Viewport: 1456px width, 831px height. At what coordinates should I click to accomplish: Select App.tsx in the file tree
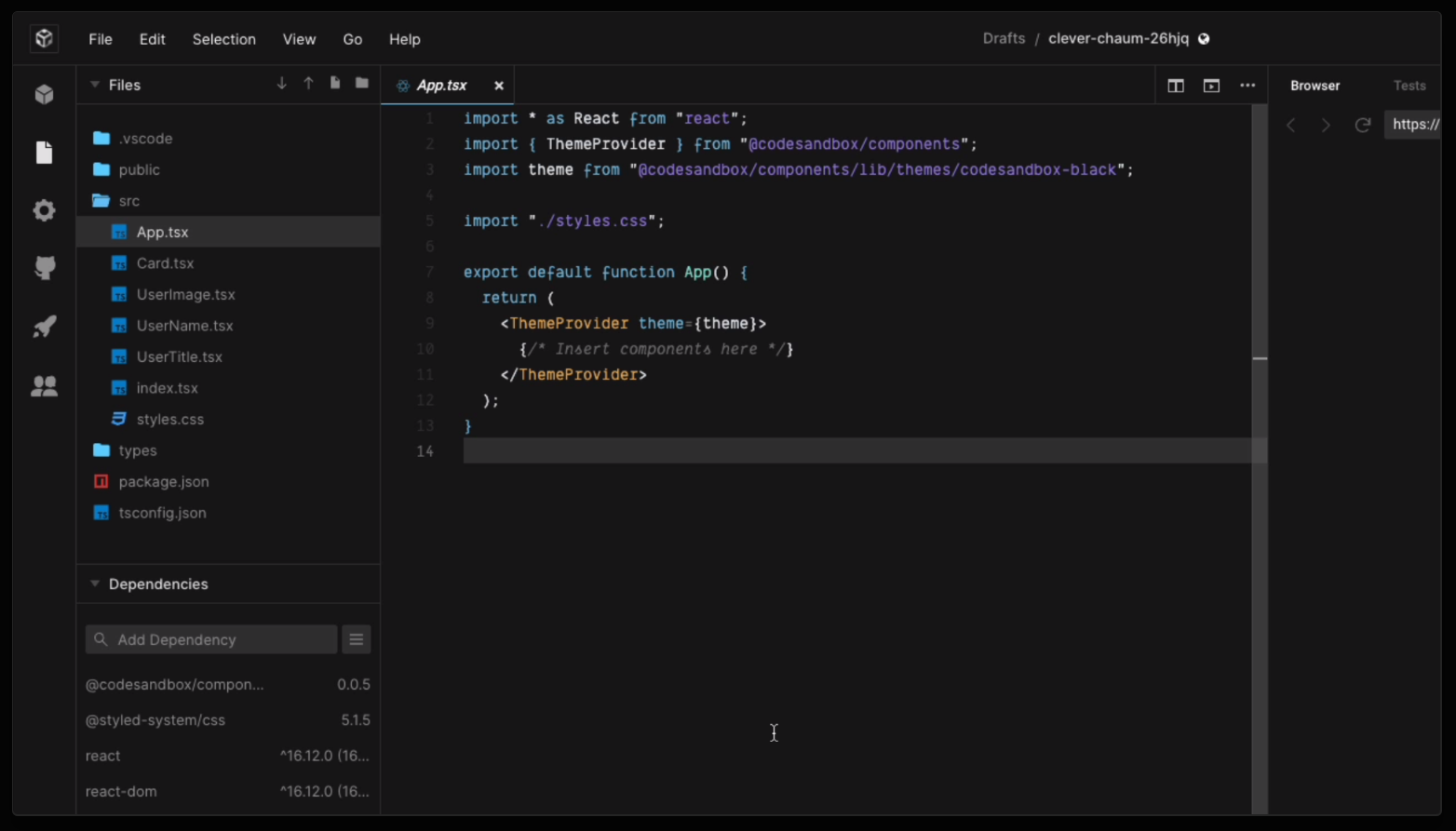coord(228,232)
